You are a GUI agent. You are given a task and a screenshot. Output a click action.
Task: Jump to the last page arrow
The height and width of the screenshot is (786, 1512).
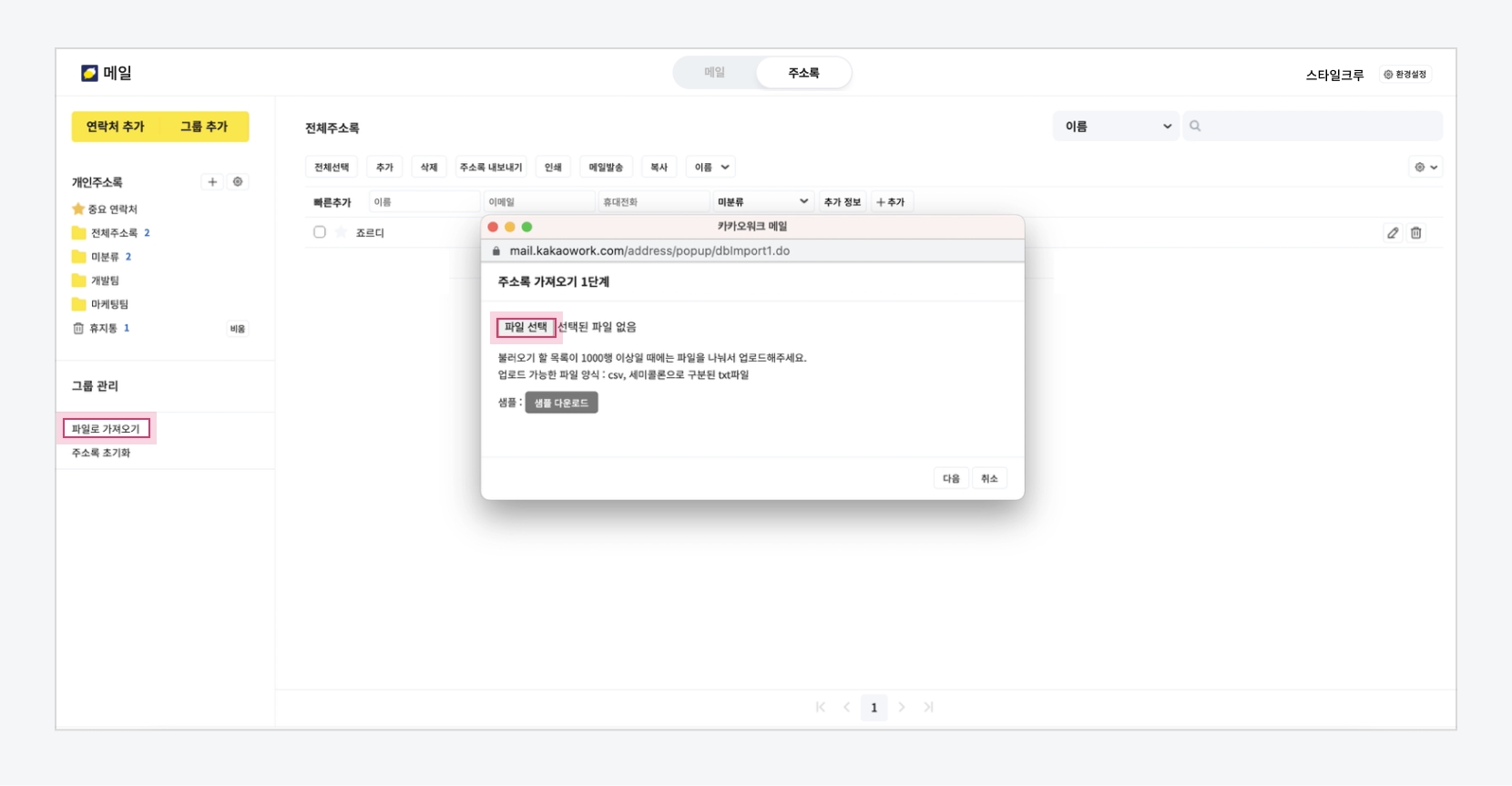(928, 708)
